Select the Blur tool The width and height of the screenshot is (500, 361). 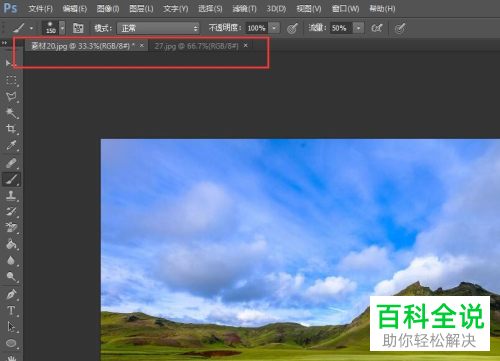pyautogui.click(x=11, y=260)
